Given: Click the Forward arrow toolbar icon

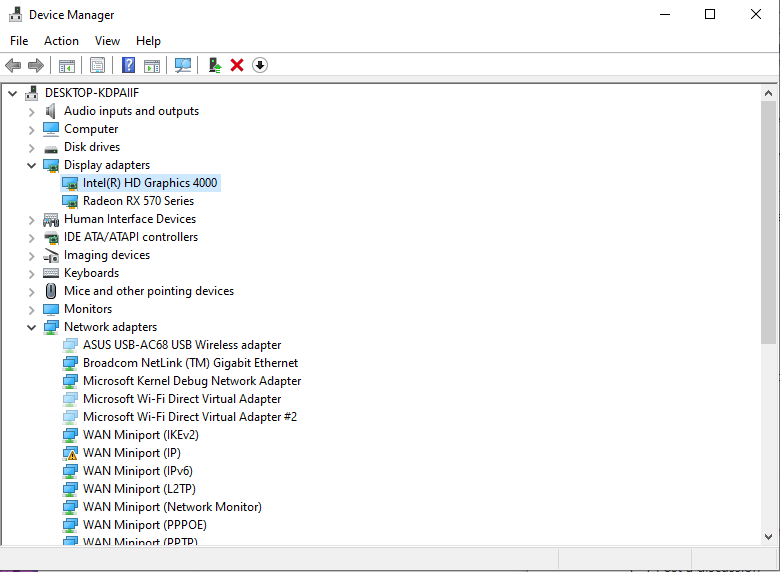Looking at the screenshot, I should tap(36, 65).
